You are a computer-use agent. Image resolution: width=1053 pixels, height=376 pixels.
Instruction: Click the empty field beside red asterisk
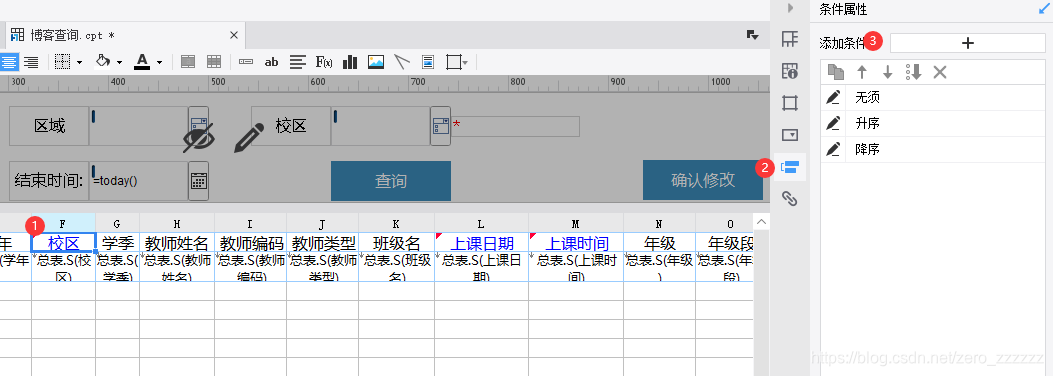(516, 126)
